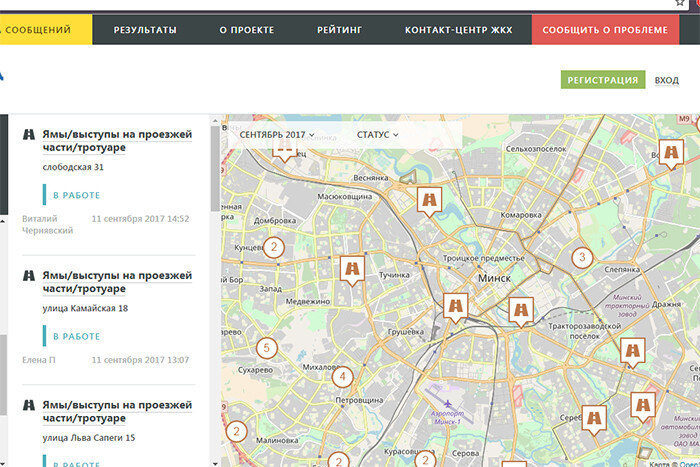The image size is (700, 467).
Task: Open cluster marker 2 near Кунцевщина
Action: [x=274, y=247]
